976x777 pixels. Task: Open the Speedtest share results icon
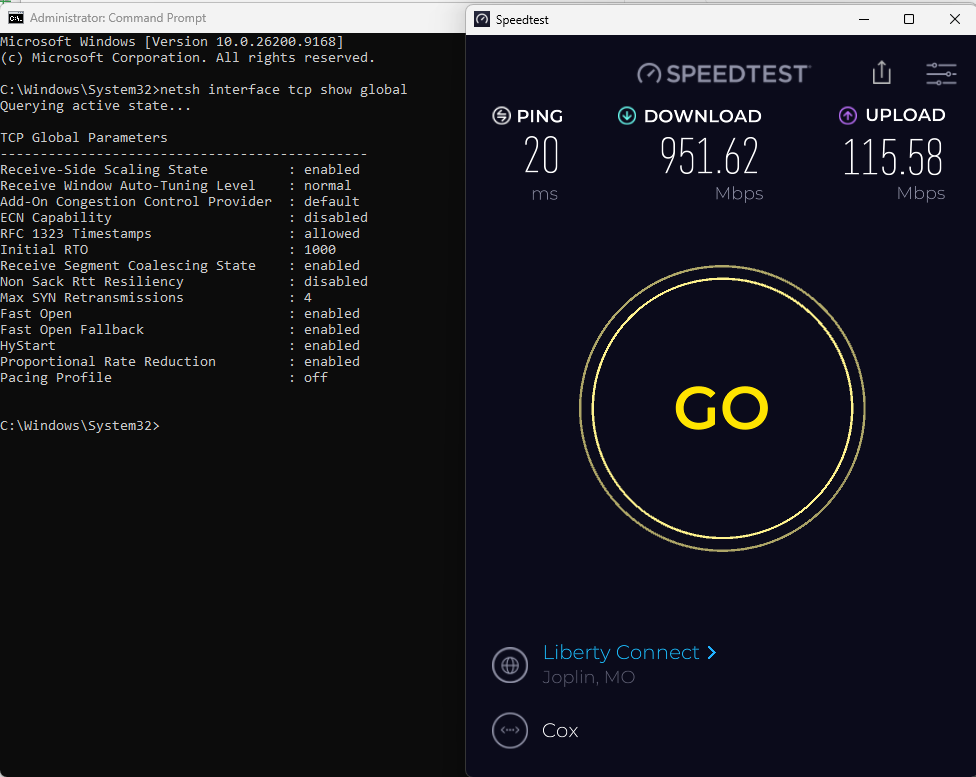[881, 73]
